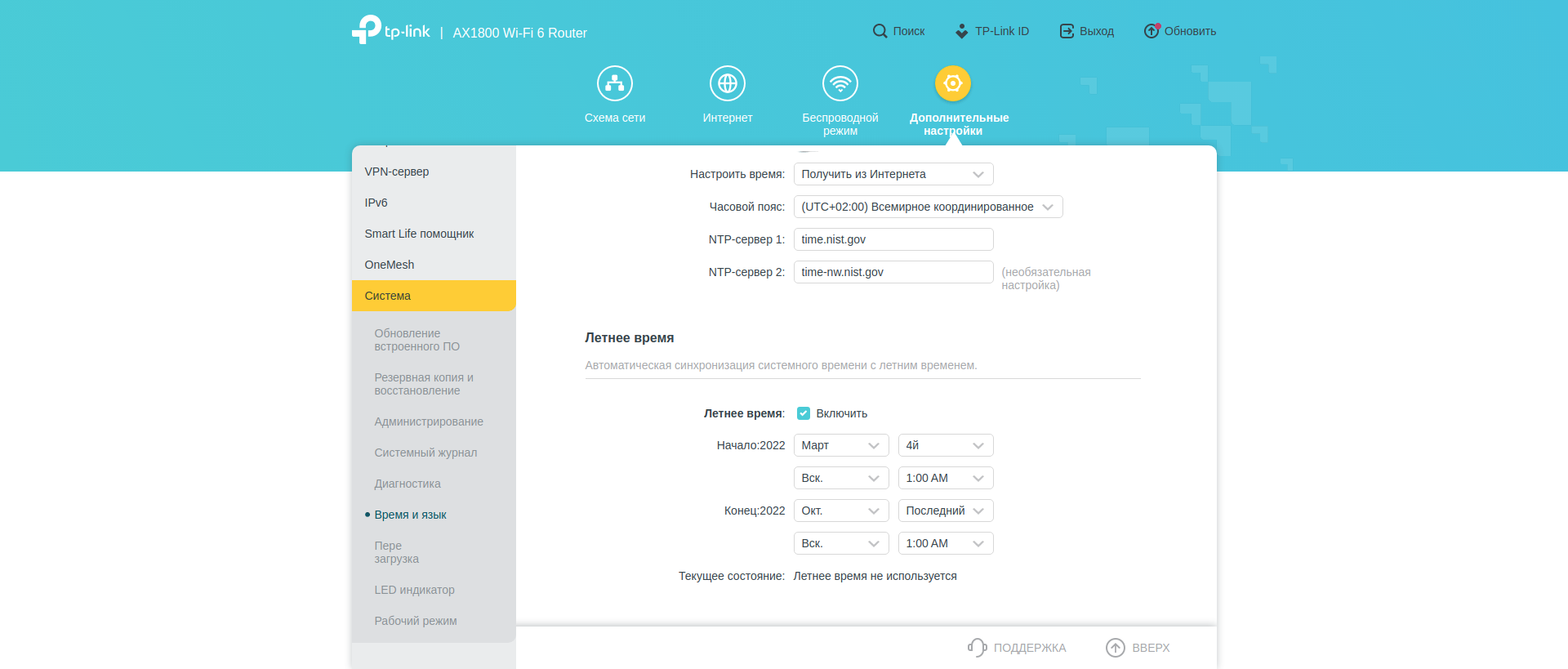The image size is (1568, 669).
Task: Open the Internet (Интернет) globe icon
Action: coord(727,83)
